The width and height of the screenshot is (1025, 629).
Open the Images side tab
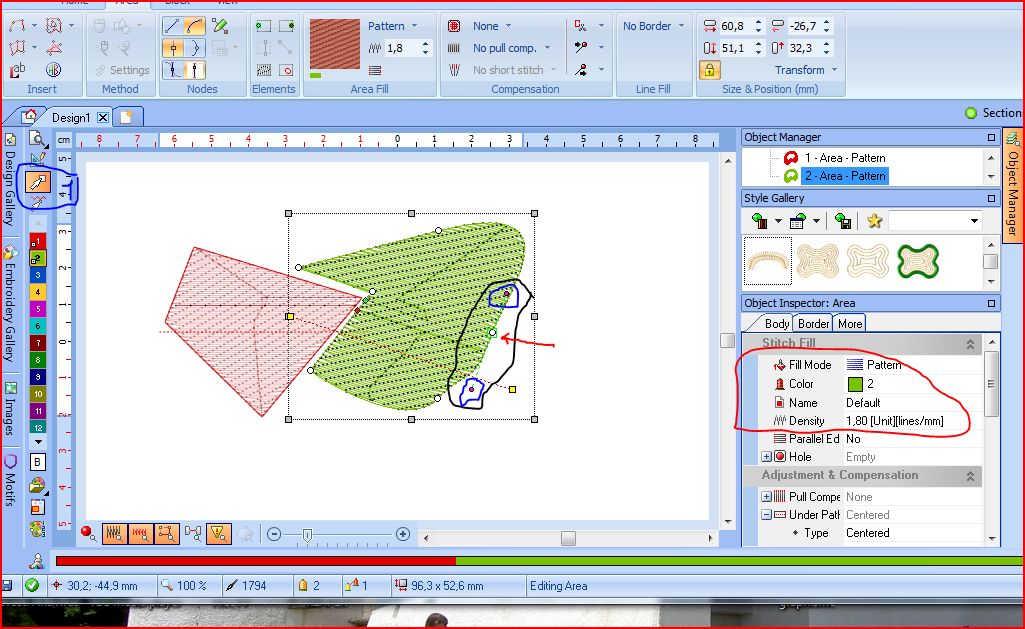(x=10, y=410)
